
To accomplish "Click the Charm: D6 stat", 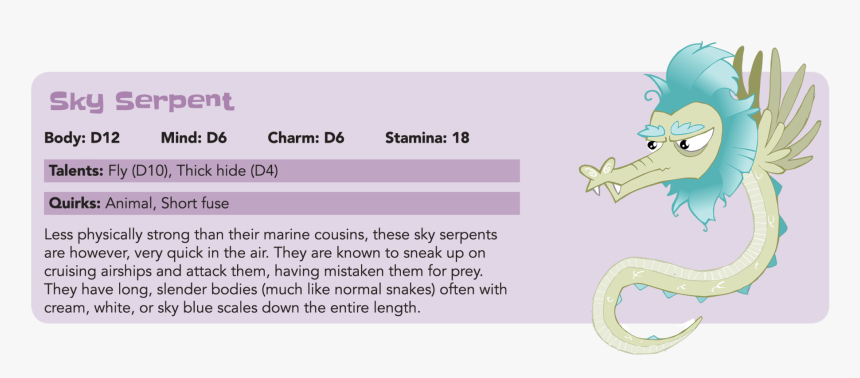I will pos(306,138).
